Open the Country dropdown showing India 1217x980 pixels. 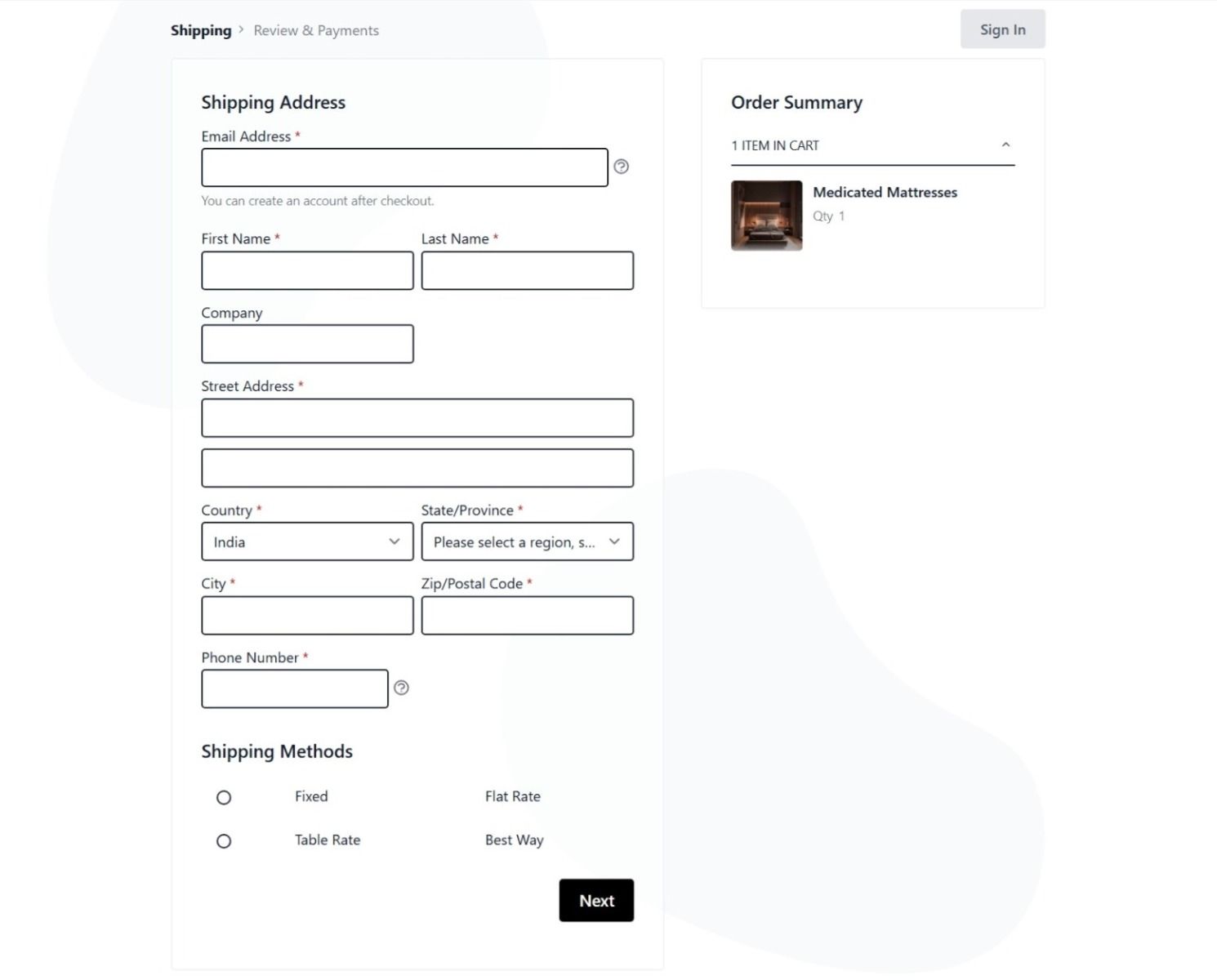pyautogui.click(x=307, y=541)
